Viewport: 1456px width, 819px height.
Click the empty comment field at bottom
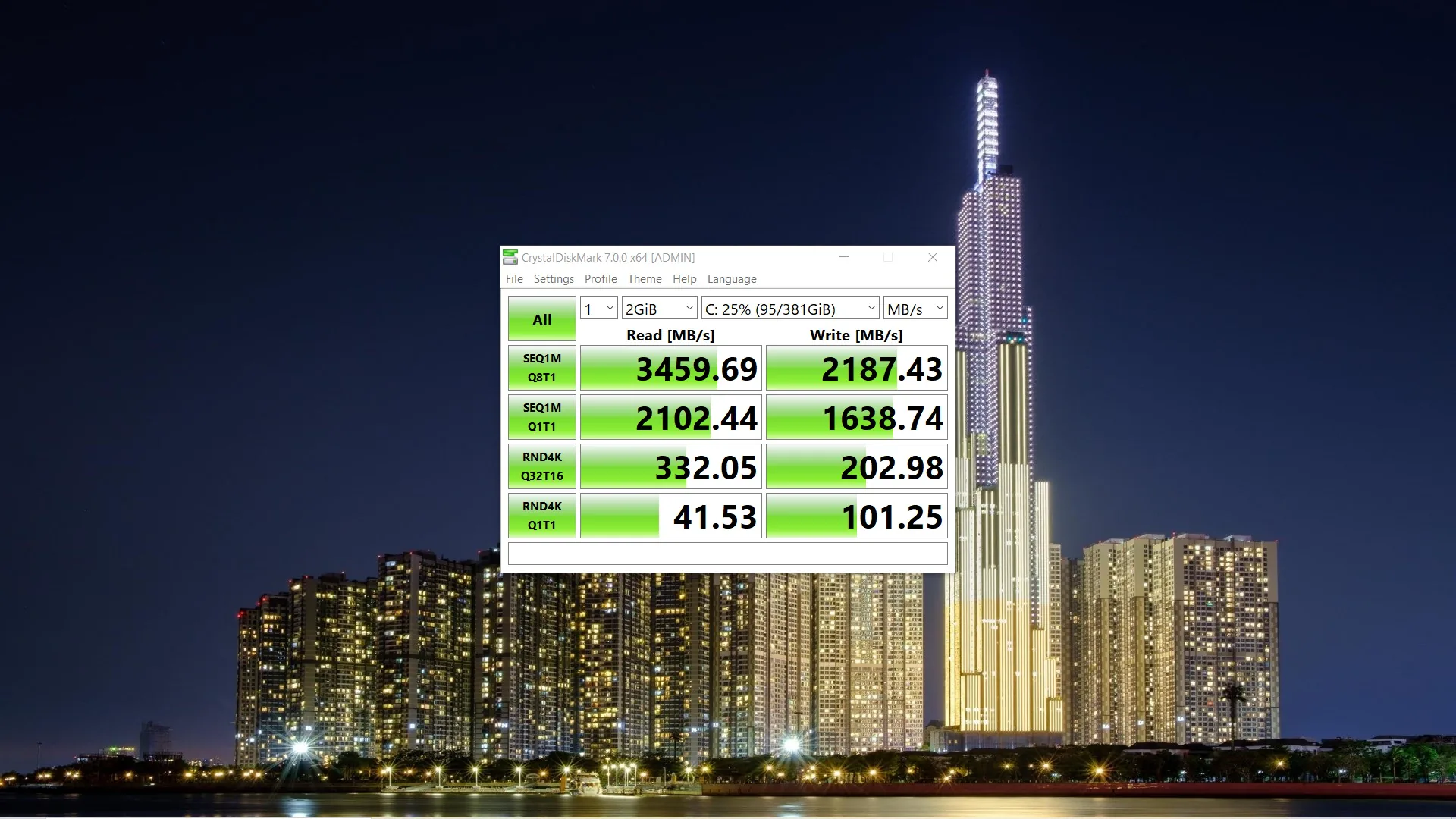(x=727, y=554)
